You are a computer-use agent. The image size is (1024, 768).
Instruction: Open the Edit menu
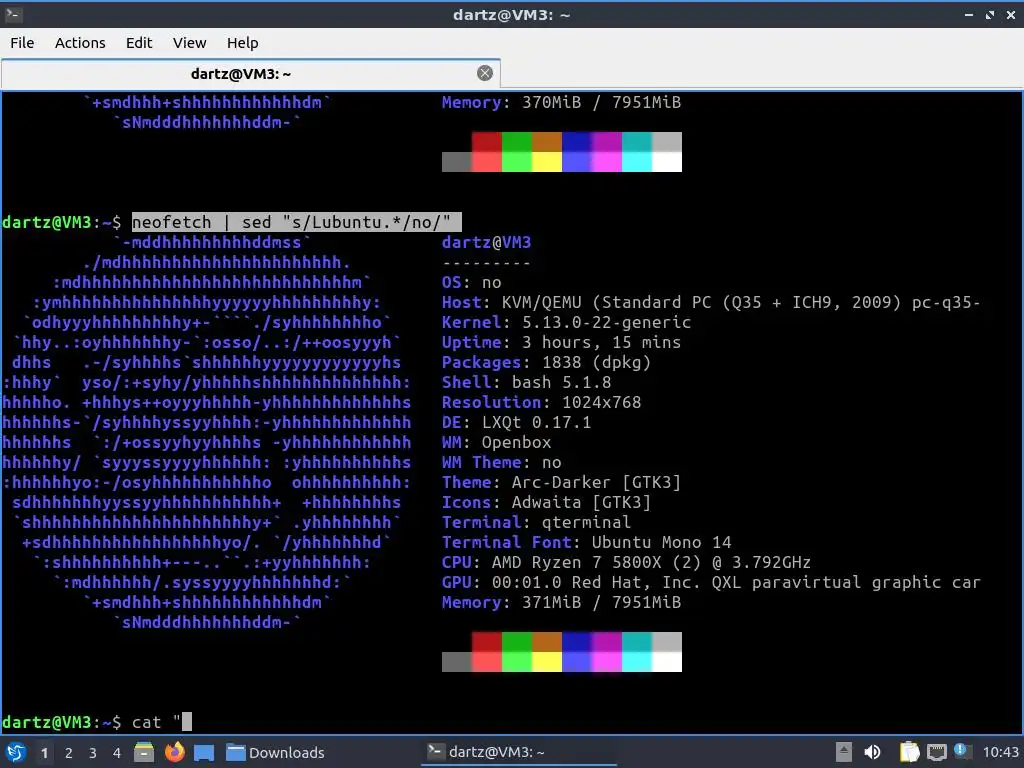[x=139, y=43]
